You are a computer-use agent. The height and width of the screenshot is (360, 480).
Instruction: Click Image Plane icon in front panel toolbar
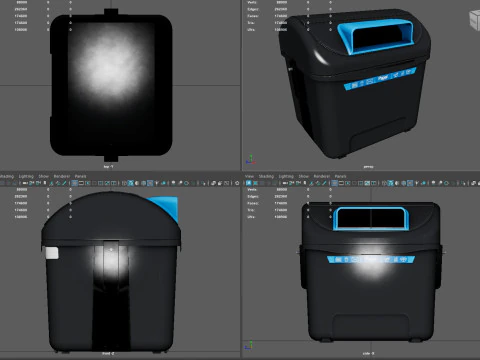pyautogui.click(x=51, y=183)
